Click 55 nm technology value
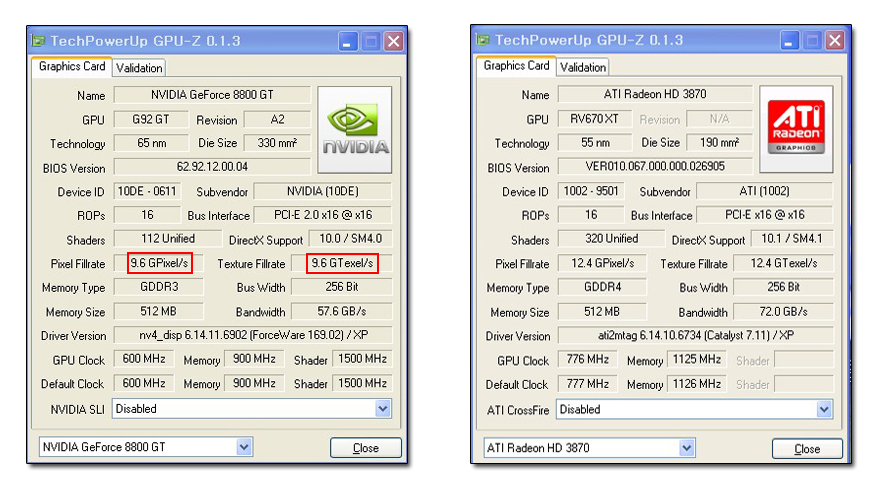The width and height of the screenshot is (878, 499). [595, 142]
